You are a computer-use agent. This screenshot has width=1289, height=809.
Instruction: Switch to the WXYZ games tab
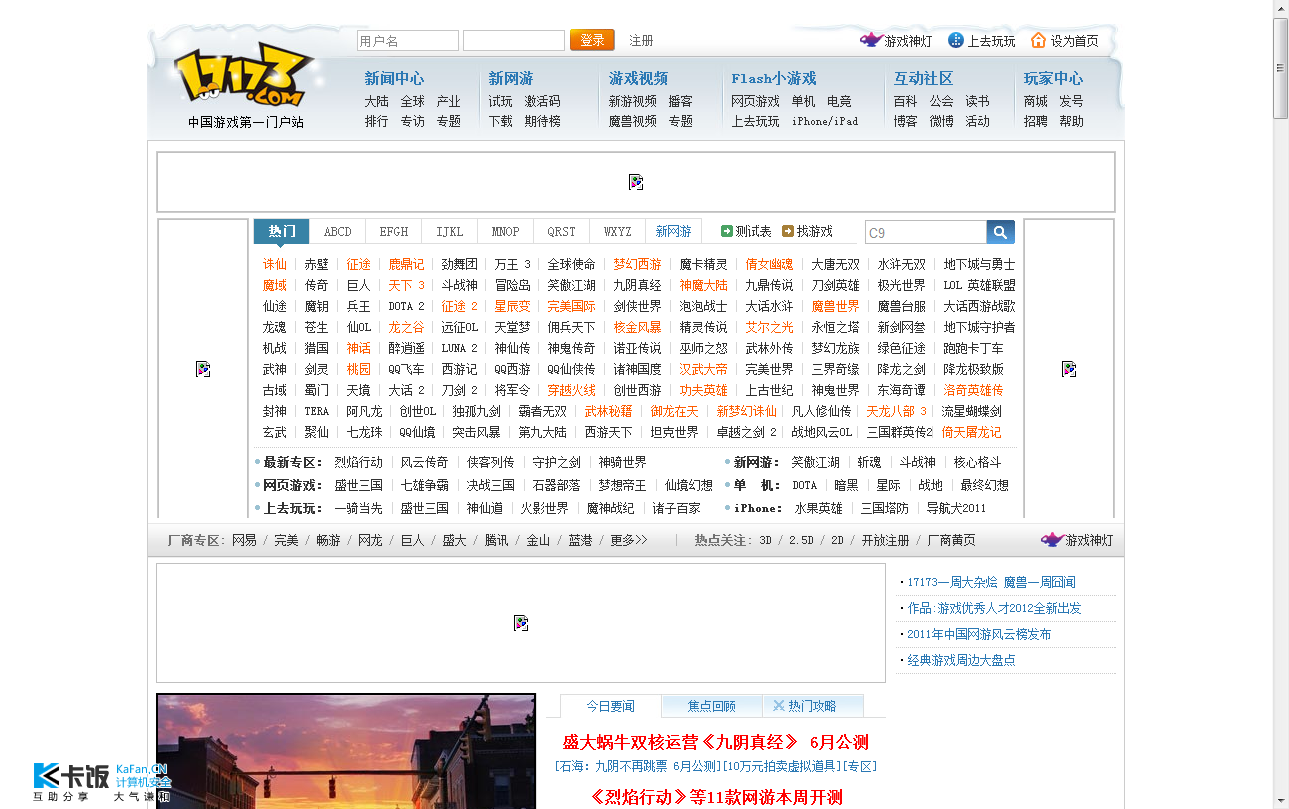coord(618,231)
